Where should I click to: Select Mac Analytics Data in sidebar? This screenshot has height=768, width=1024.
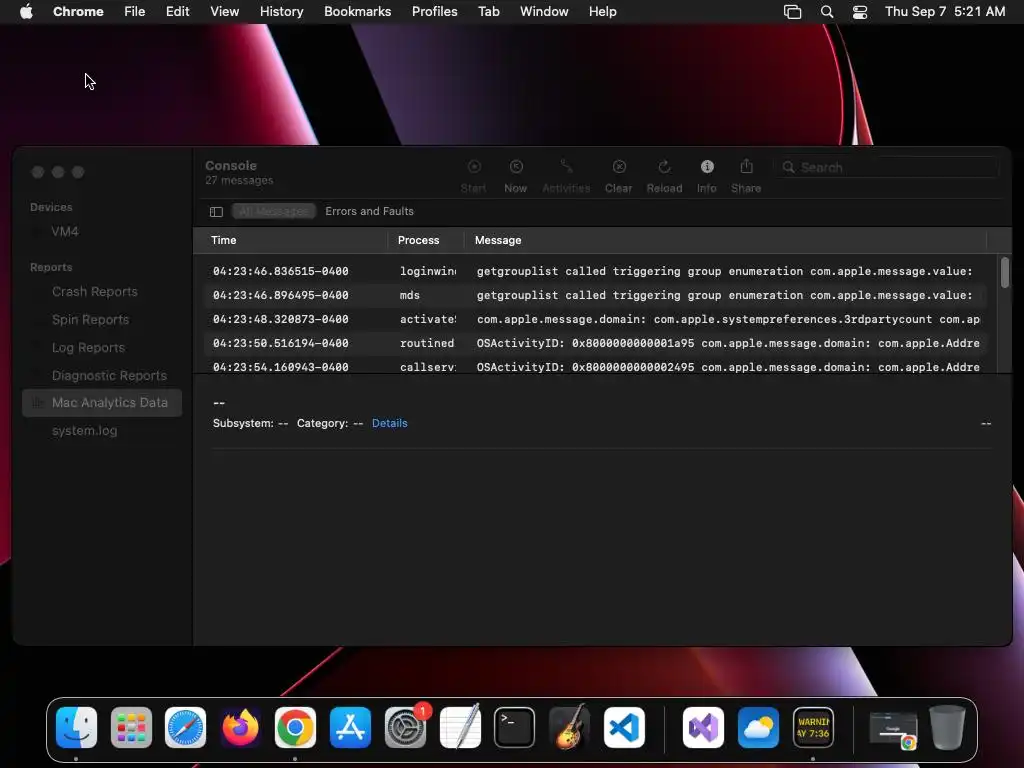coord(102,403)
